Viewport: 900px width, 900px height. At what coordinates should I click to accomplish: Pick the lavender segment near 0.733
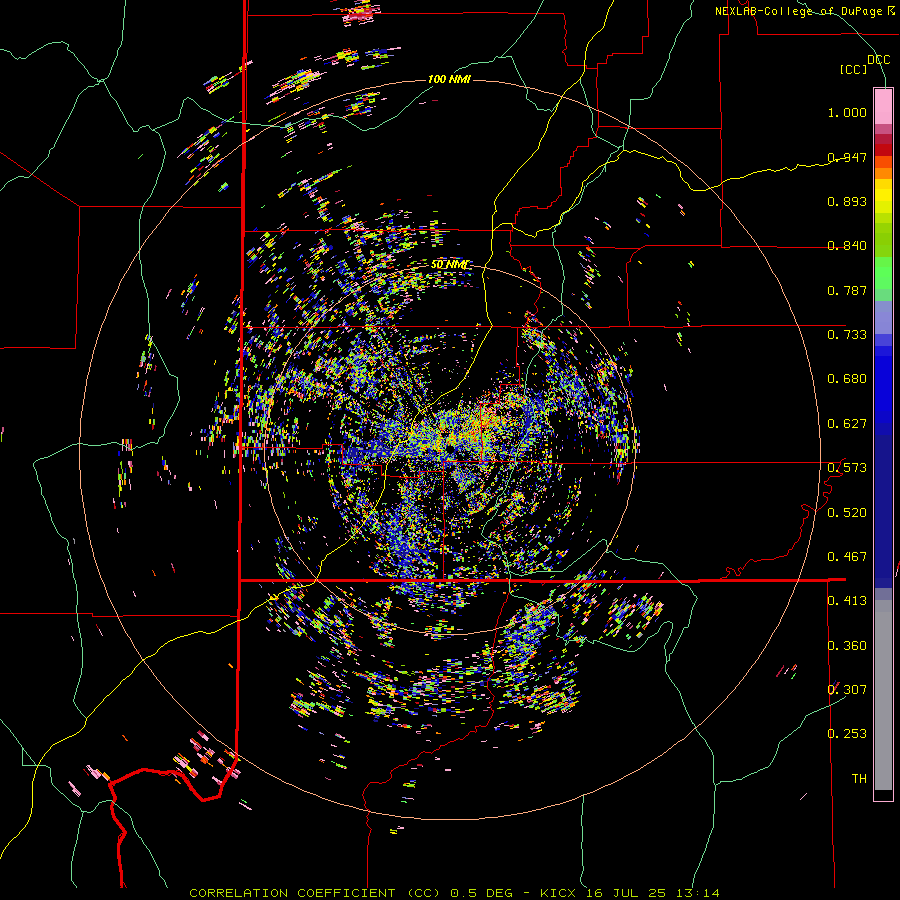click(x=883, y=317)
